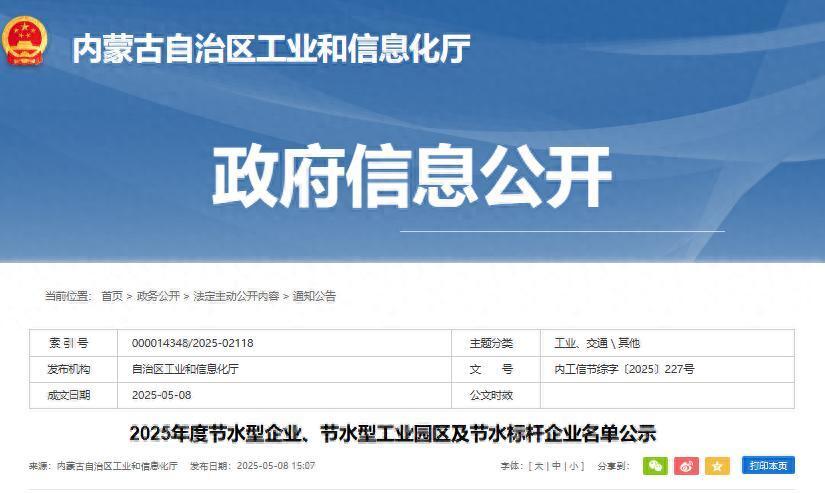Click the 打印本页 print button
825x493 pixels.
[x=768, y=466]
